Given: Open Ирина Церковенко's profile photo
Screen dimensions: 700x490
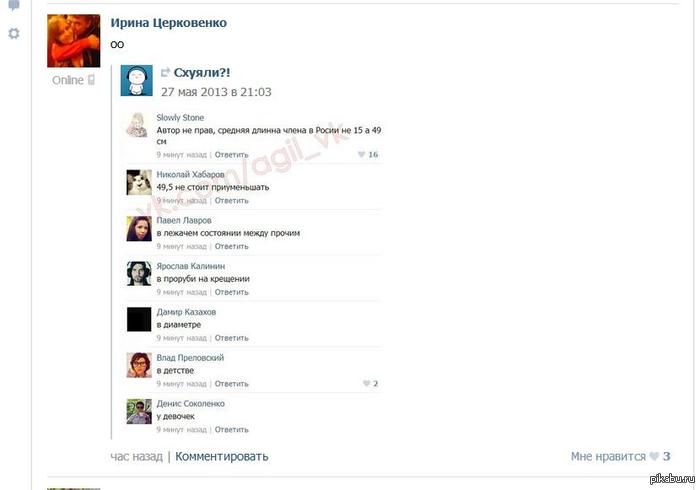Looking at the screenshot, I should coord(74,41).
